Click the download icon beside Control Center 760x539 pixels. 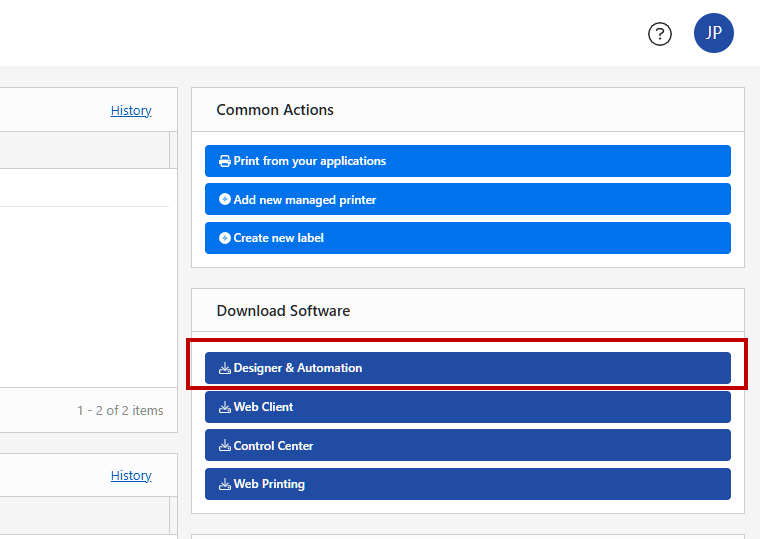click(224, 445)
